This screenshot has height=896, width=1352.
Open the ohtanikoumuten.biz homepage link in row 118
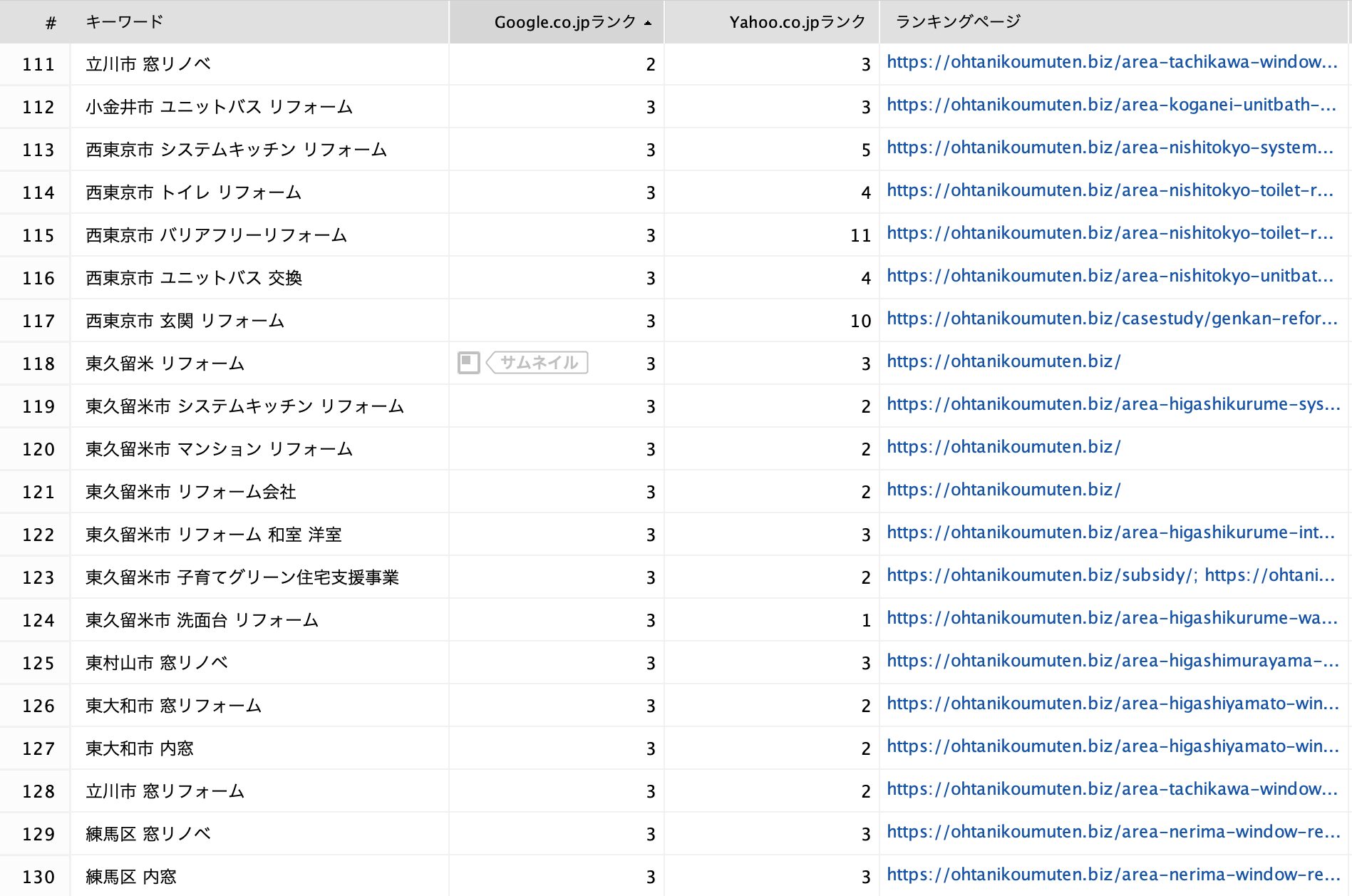1003,362
